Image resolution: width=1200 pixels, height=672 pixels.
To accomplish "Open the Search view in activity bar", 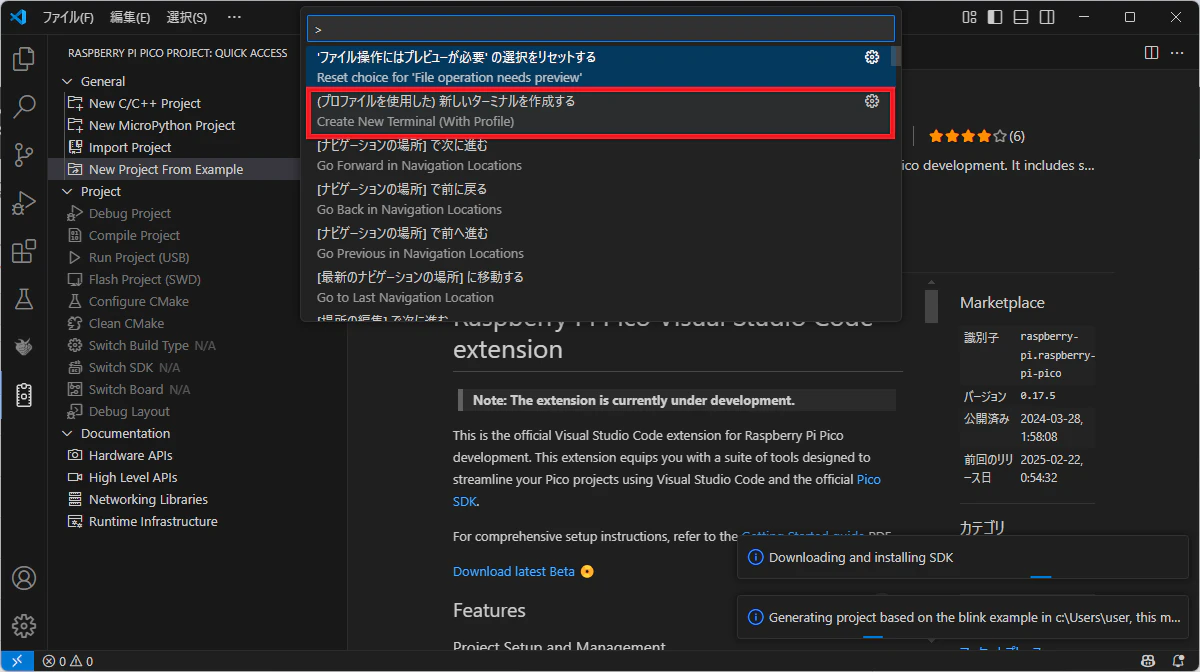I will pos(24,106).
